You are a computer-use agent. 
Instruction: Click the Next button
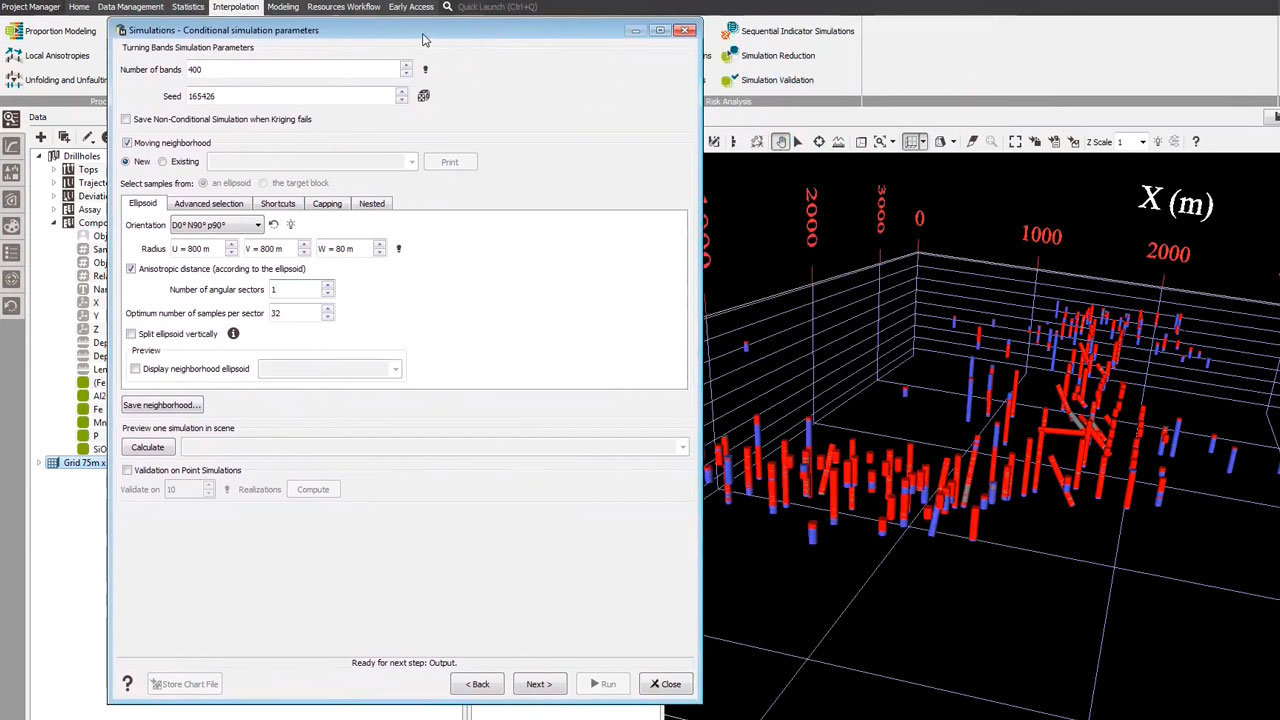(x=538, y=684)
